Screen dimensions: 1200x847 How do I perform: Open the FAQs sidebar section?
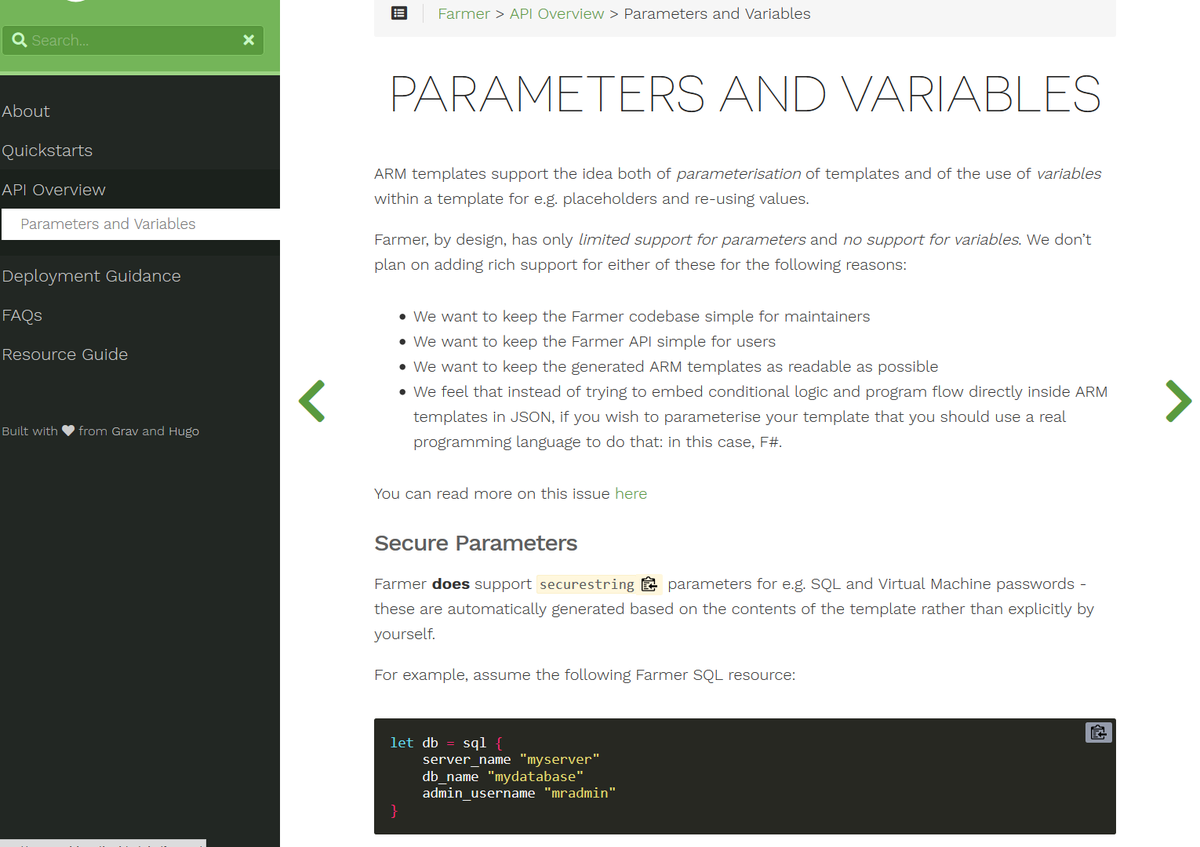22,315
